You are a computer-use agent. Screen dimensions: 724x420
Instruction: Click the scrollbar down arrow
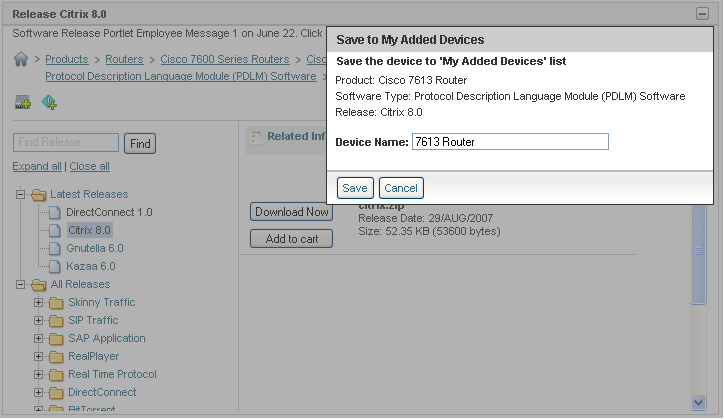(699, 403)
